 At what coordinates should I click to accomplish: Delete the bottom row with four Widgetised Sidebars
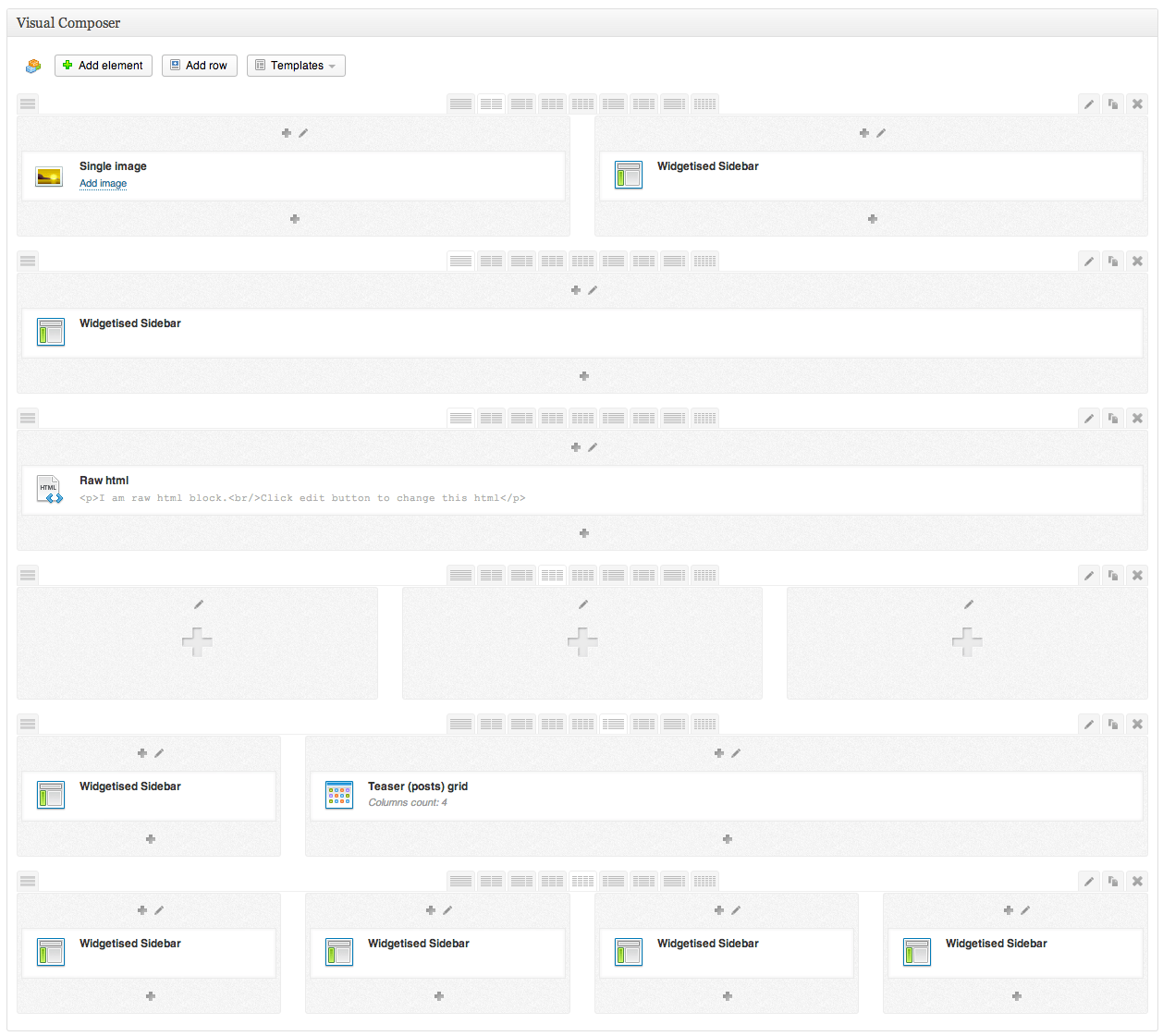[1137, 882]
